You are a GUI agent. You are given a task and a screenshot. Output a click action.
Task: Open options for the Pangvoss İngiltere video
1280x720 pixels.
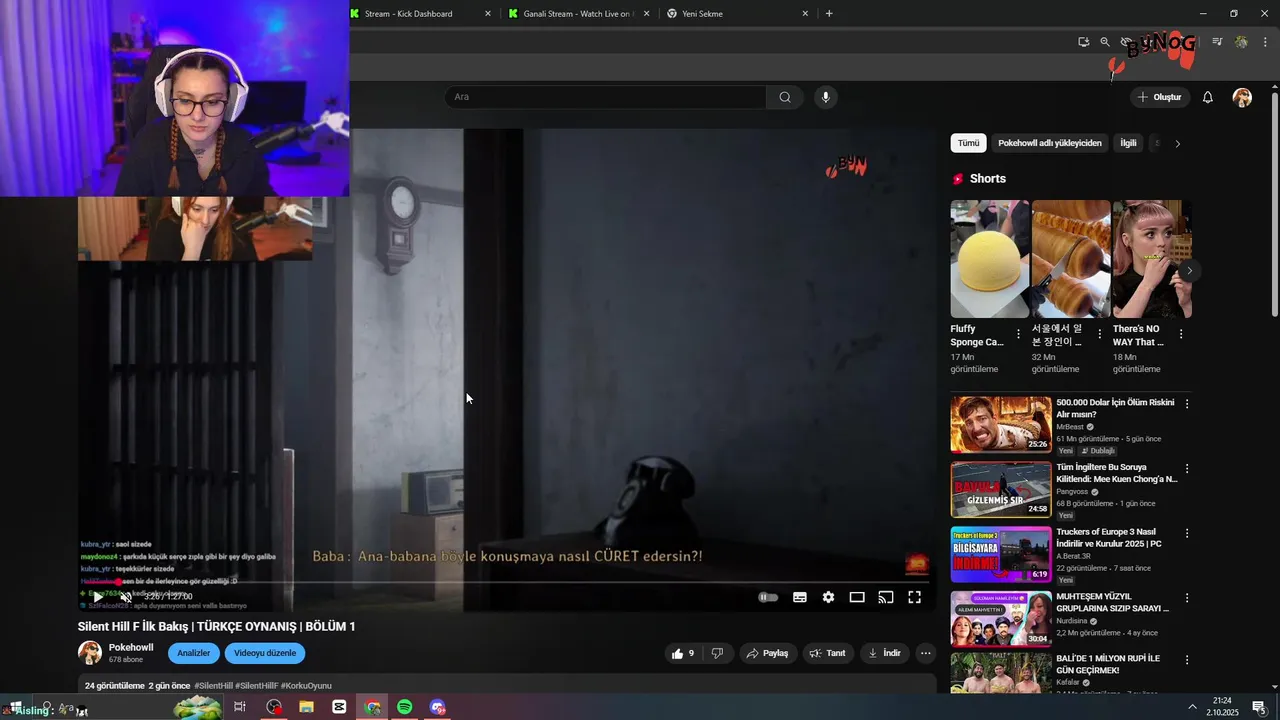(1187, 468)
